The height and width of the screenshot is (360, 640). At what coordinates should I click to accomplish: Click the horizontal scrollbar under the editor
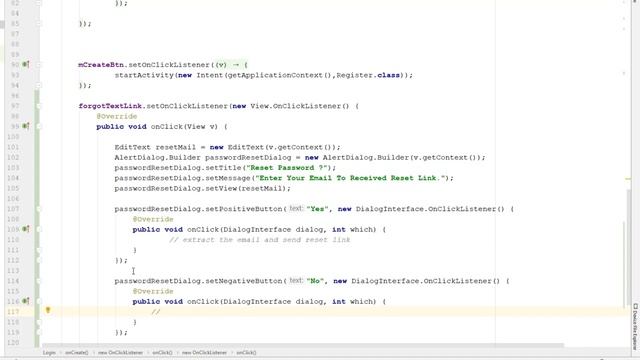[303, 345]
